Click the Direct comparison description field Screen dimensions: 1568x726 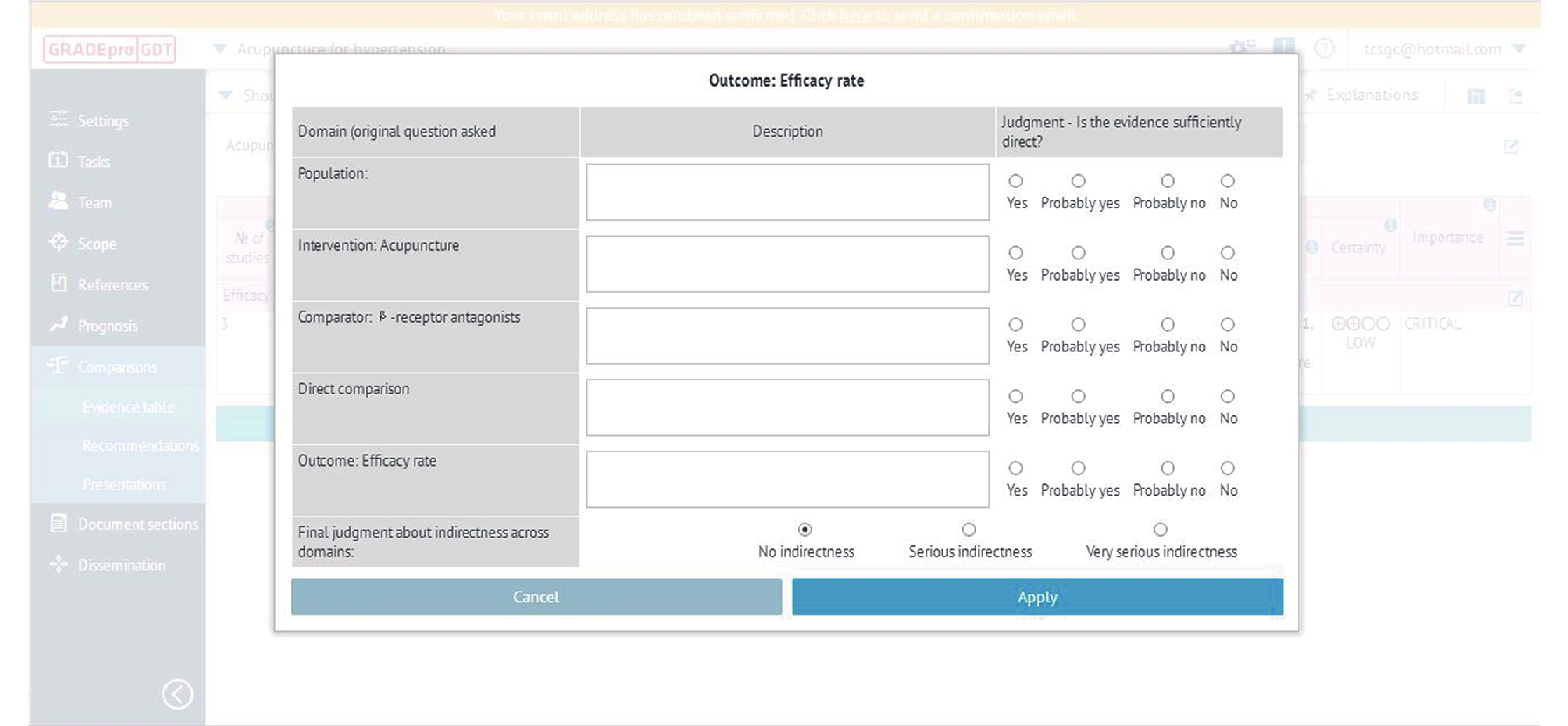pos(788,407)
